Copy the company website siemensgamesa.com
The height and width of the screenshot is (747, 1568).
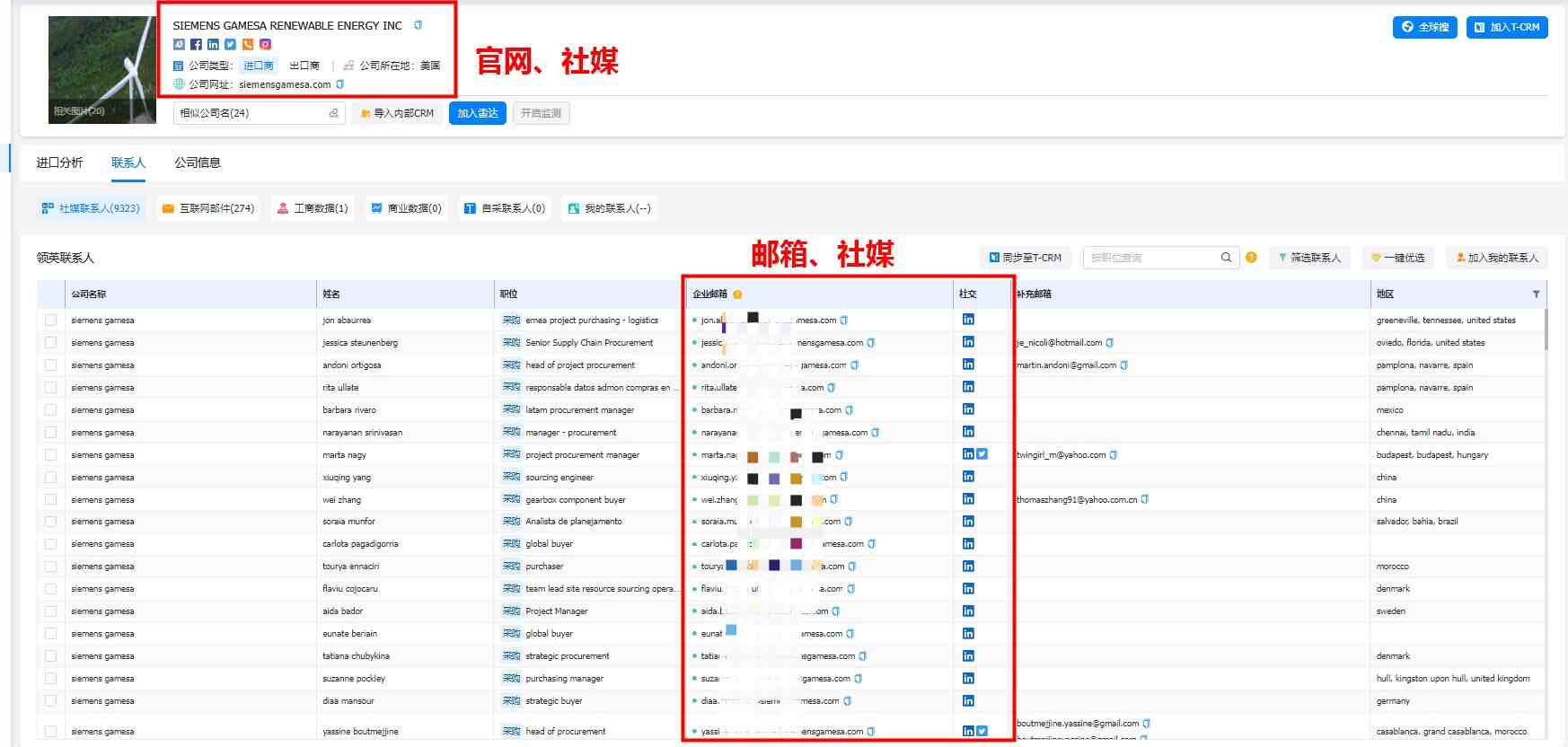pyautogui.click(x=339, y=84)
